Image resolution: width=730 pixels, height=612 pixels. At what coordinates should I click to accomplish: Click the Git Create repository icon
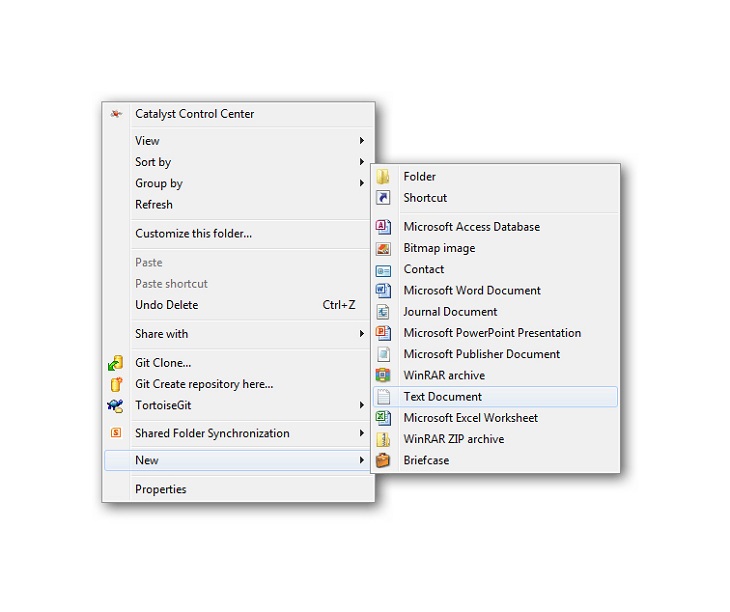115,384
